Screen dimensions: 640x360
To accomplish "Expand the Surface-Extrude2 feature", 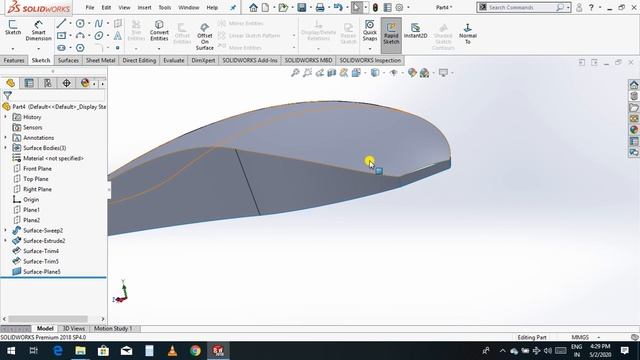I will pyautogui.click(x=5, y=241).
